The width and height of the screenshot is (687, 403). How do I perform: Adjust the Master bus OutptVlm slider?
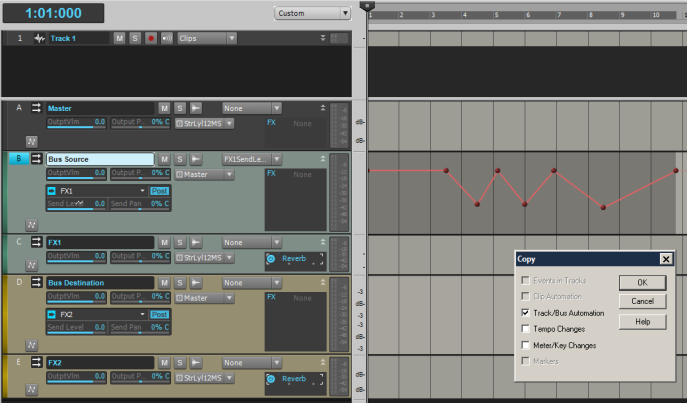coord(77,127)
